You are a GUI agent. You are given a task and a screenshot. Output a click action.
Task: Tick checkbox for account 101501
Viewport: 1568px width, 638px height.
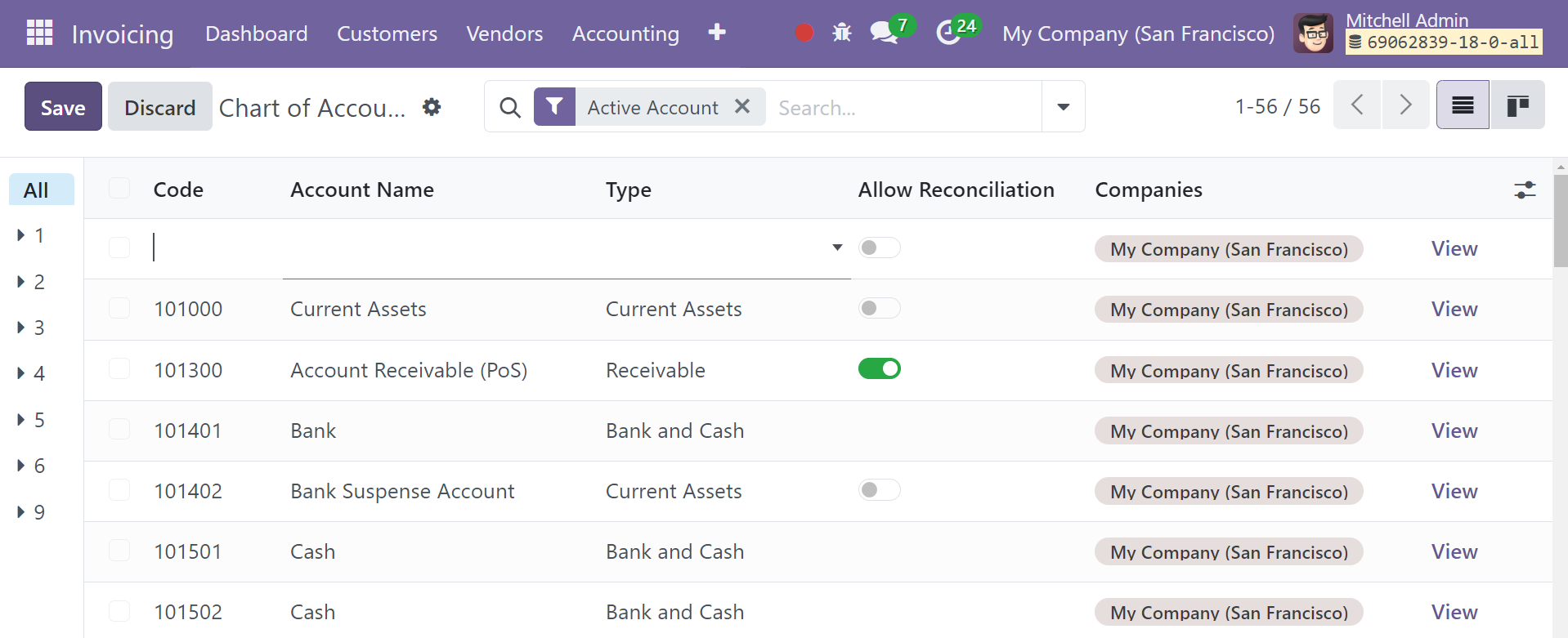(119, 551)
